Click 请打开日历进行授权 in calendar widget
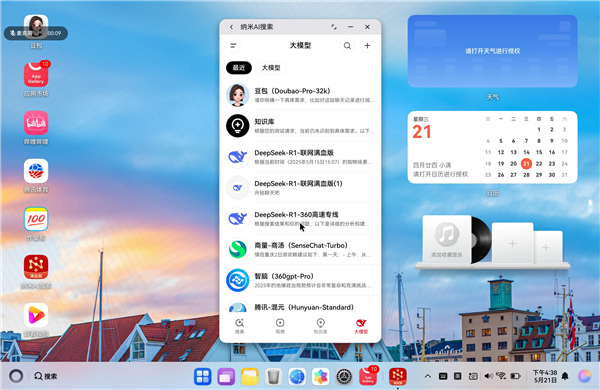This screenshot has width=600, height=390. (440, 175)
